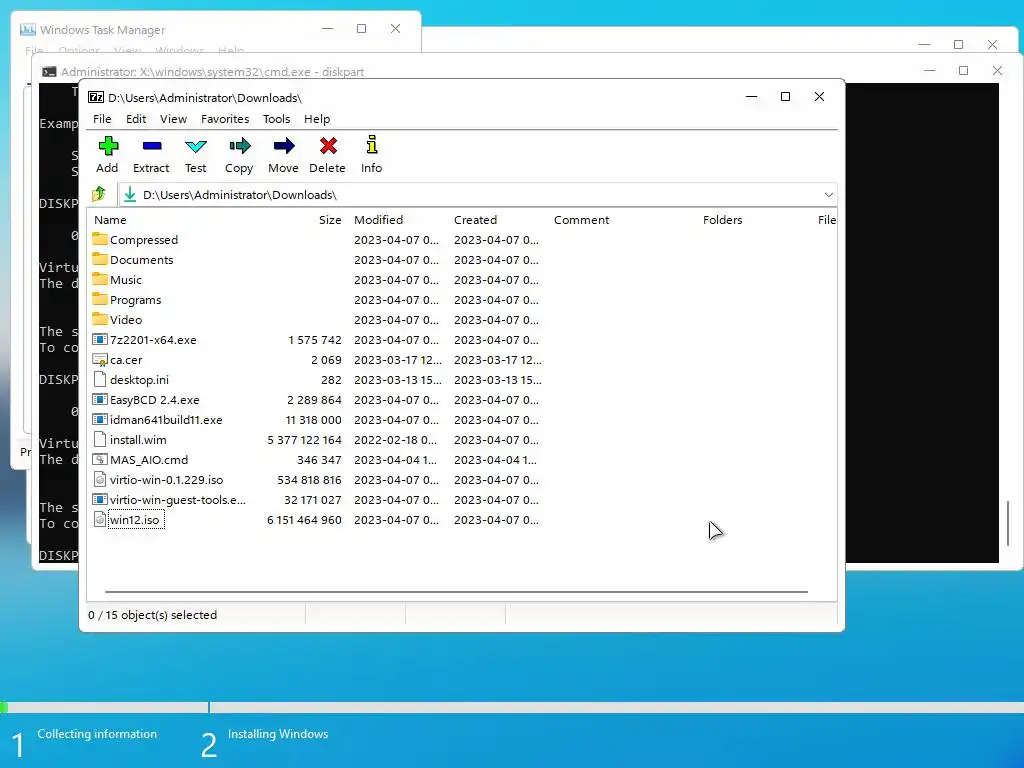Click the win12.iso disc icon
Screen dimensions: 1024x768
100,519
